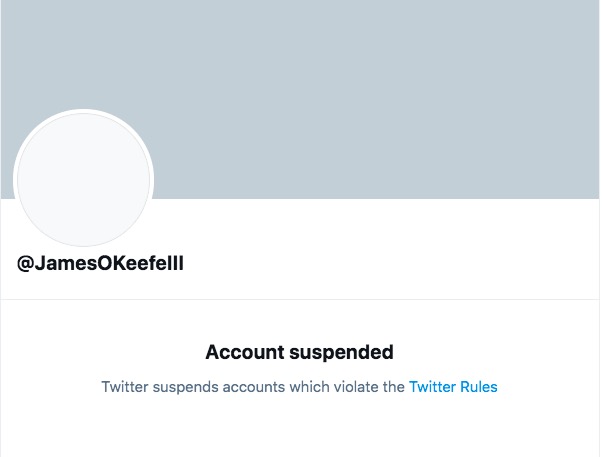Click the first word "Twitter" in the gray message
This screenshot has width=602, height=457.
click(125, 386)
